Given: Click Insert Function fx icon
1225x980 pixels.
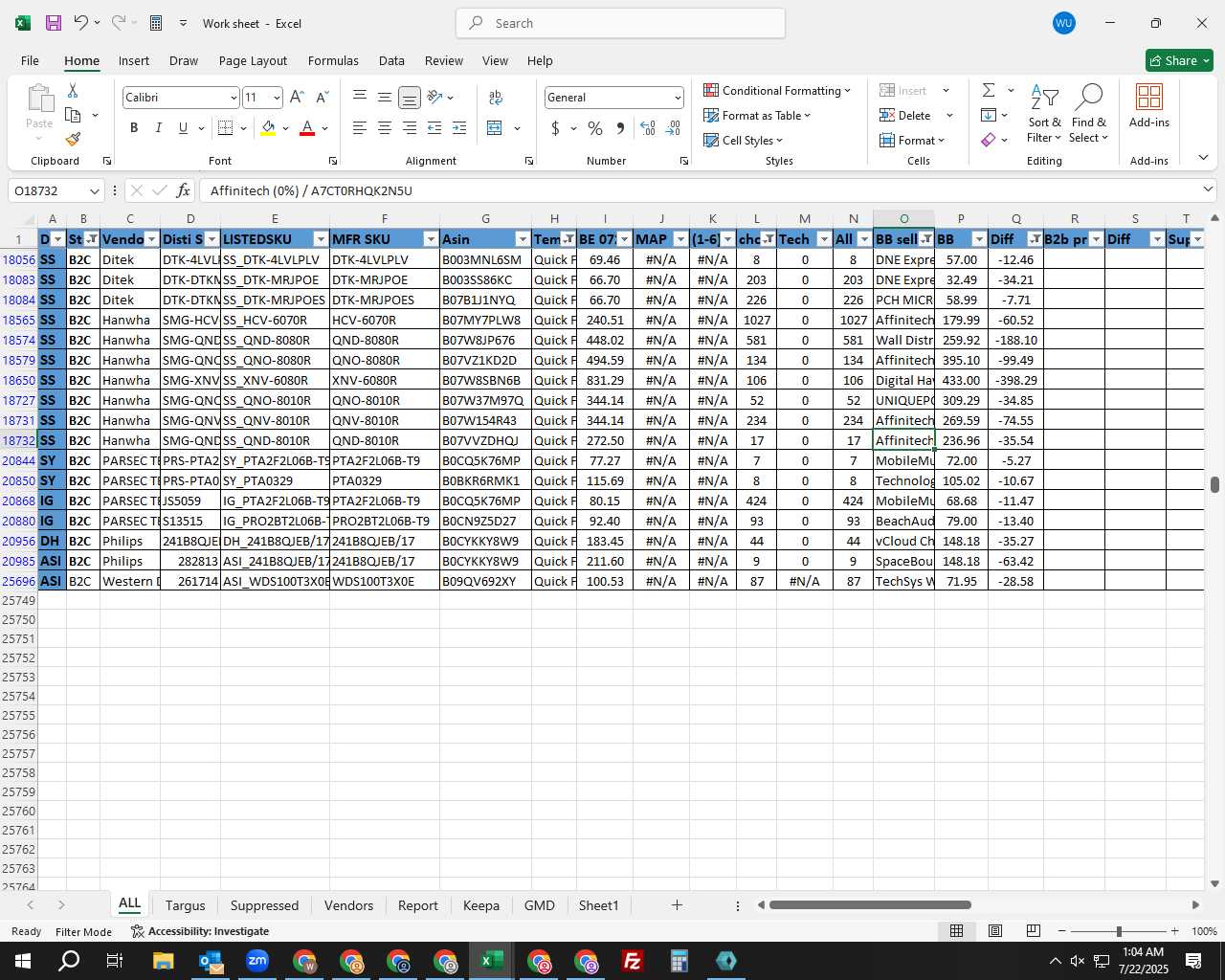Looking at the screenshot, I should 184,190.
